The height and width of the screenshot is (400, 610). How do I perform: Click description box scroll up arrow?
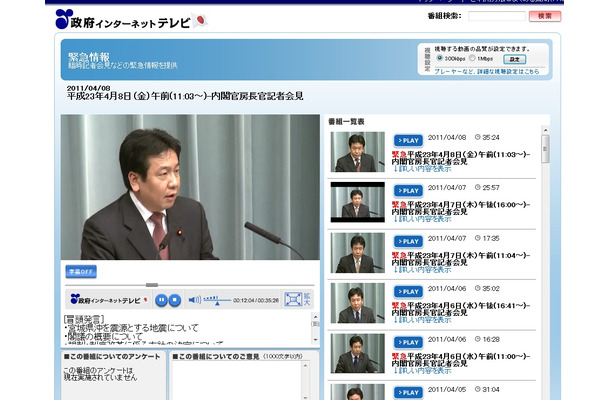click(x=316, y=316)
